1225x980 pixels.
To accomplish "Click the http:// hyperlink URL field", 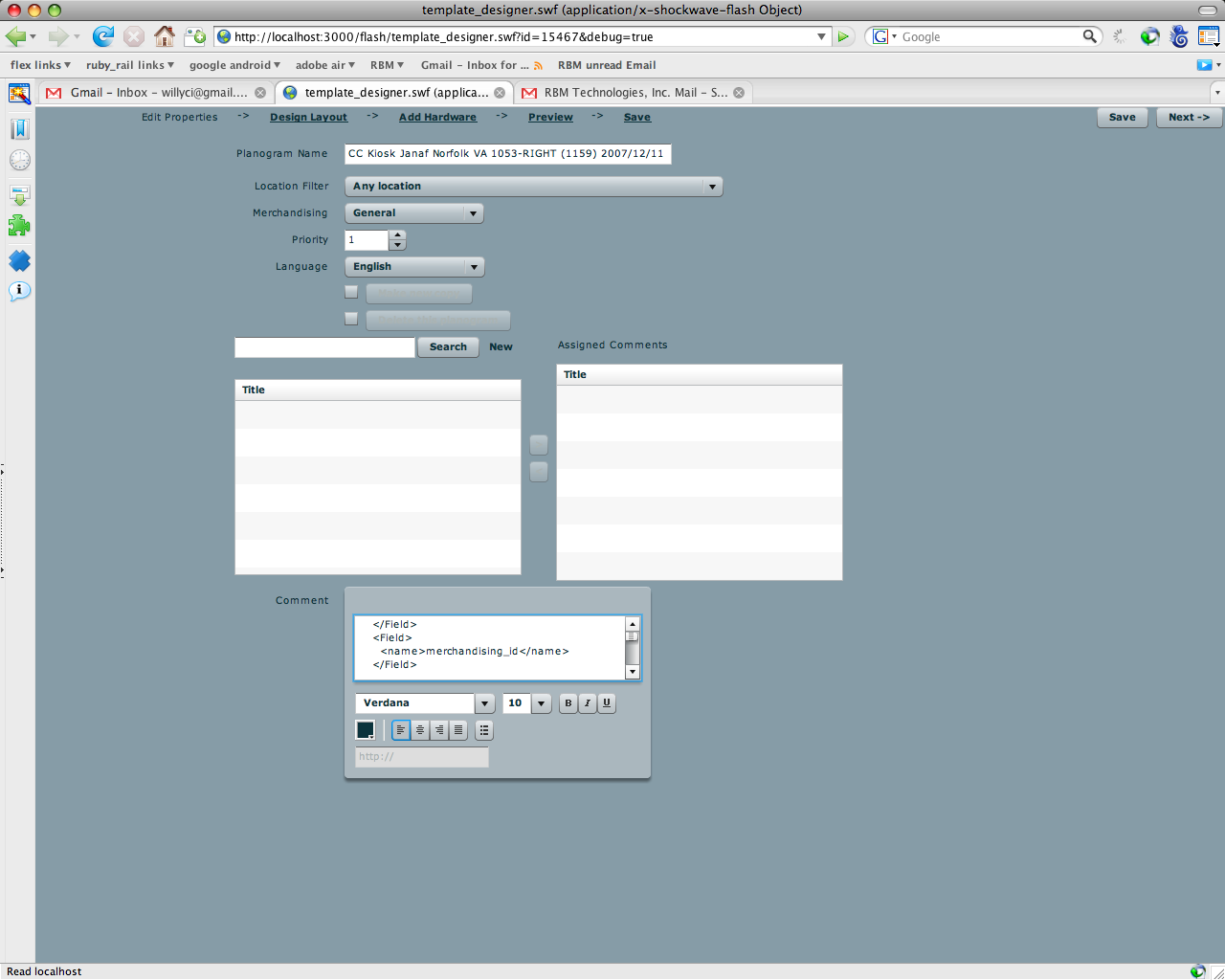I will (421, 757).
